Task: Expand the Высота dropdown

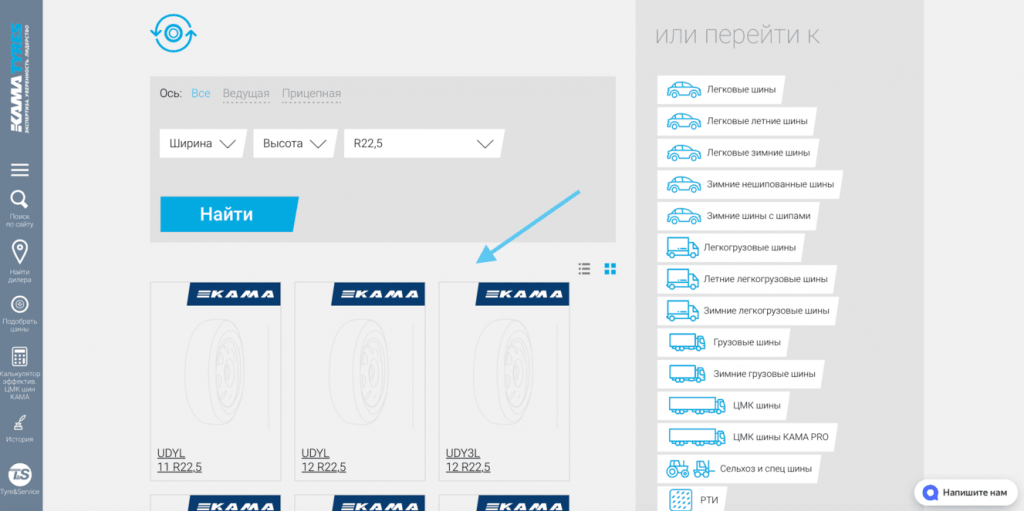Action: (x=295, y=144)
